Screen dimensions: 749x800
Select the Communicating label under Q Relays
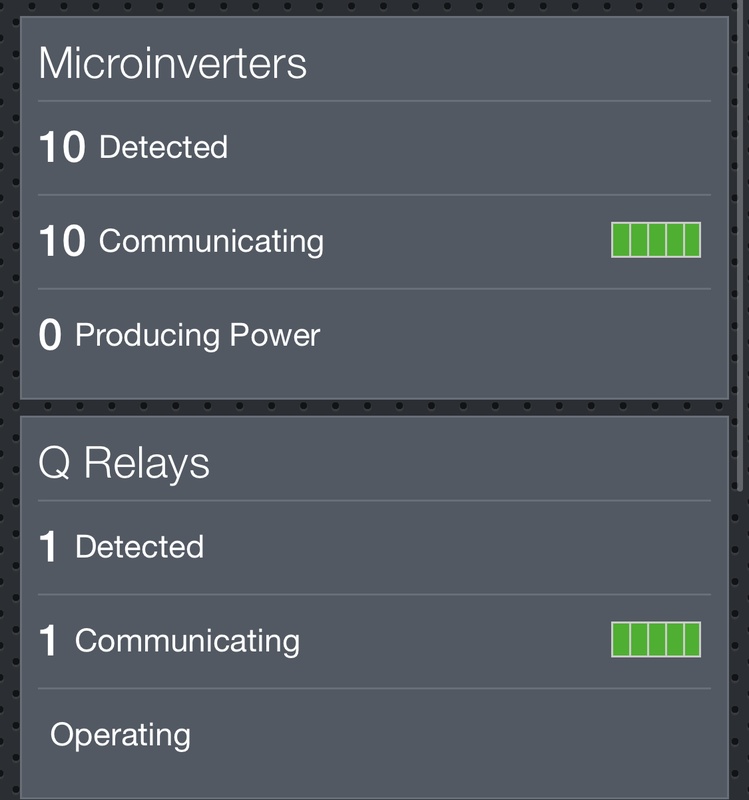coord(187,640)
